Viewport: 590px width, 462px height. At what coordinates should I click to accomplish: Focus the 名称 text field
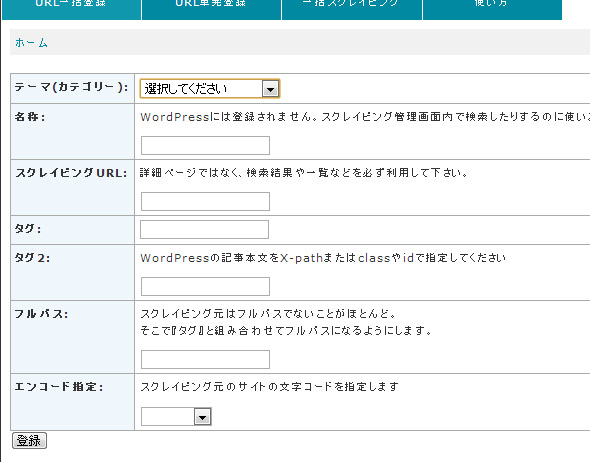(205, 145)
